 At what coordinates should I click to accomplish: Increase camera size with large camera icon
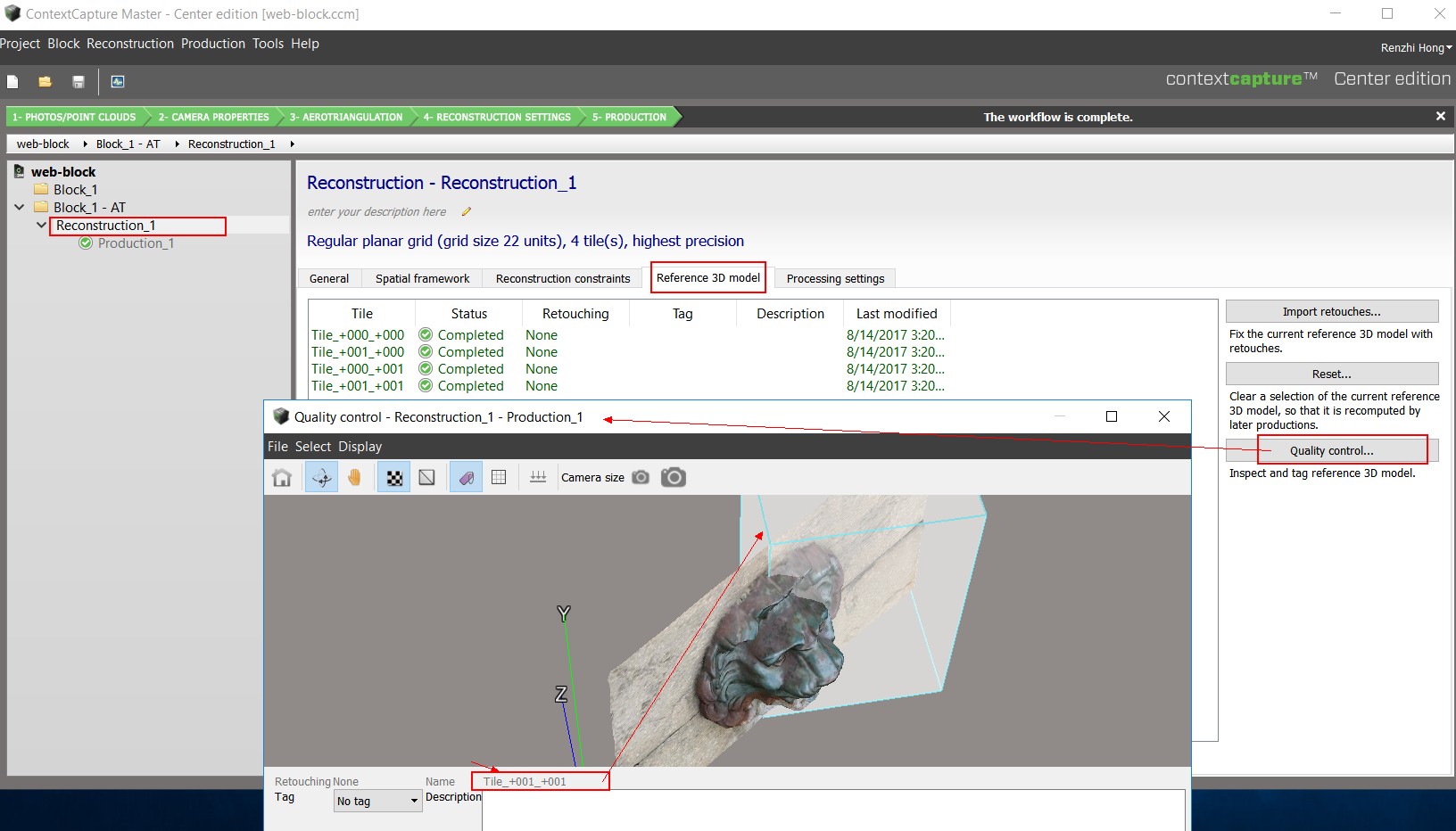(674, 477)
